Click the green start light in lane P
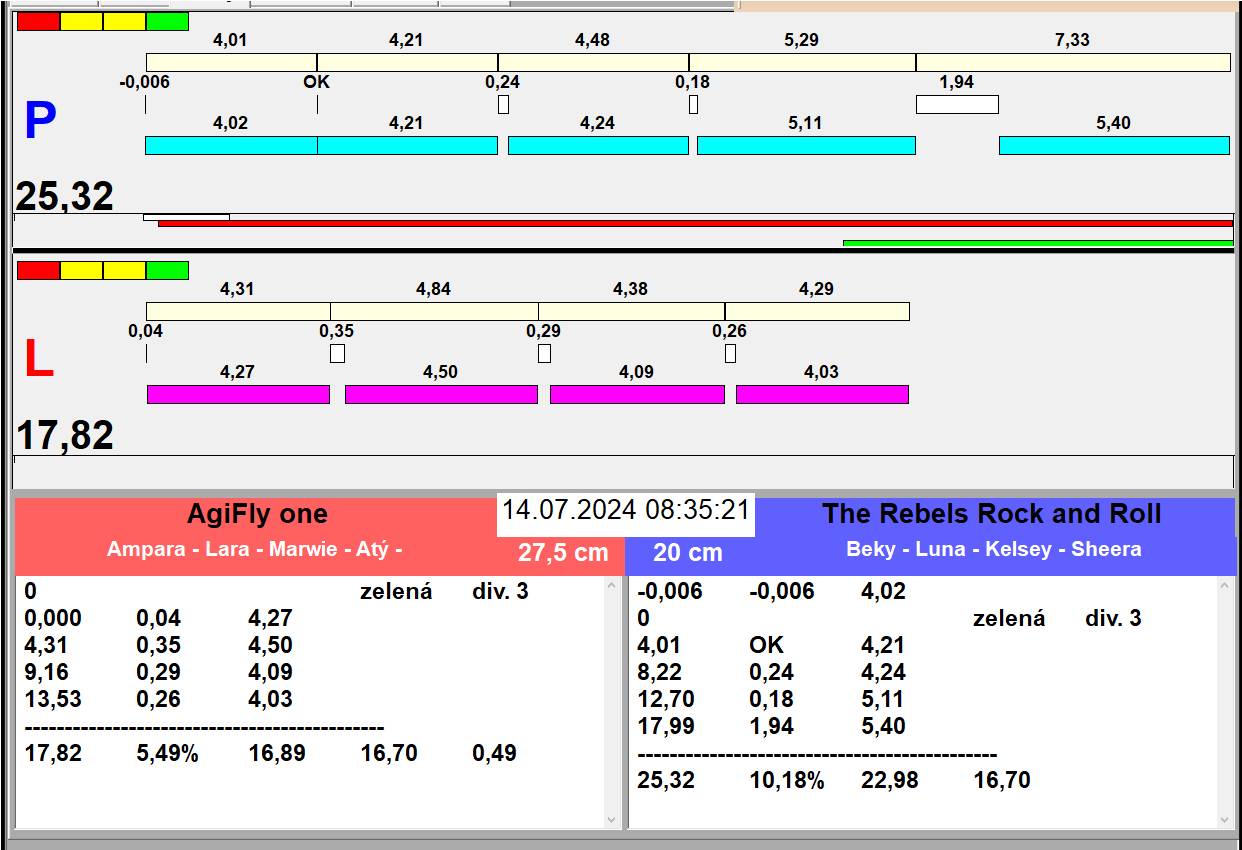The image size is (1242, 850). (167, 21)
